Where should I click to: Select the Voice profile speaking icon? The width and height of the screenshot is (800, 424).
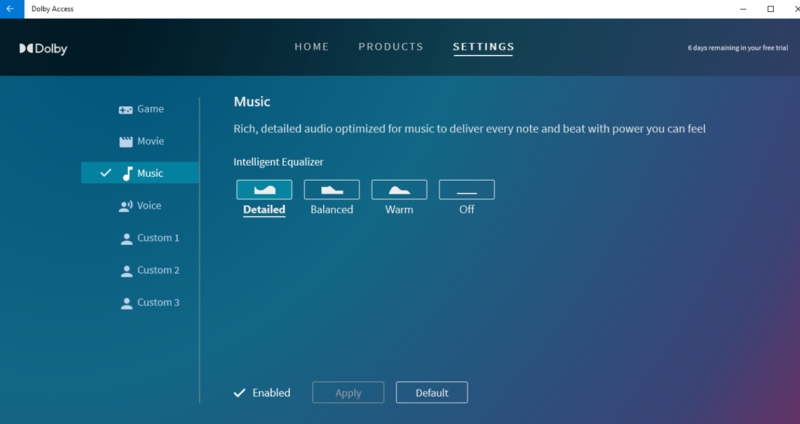(126, 206)
